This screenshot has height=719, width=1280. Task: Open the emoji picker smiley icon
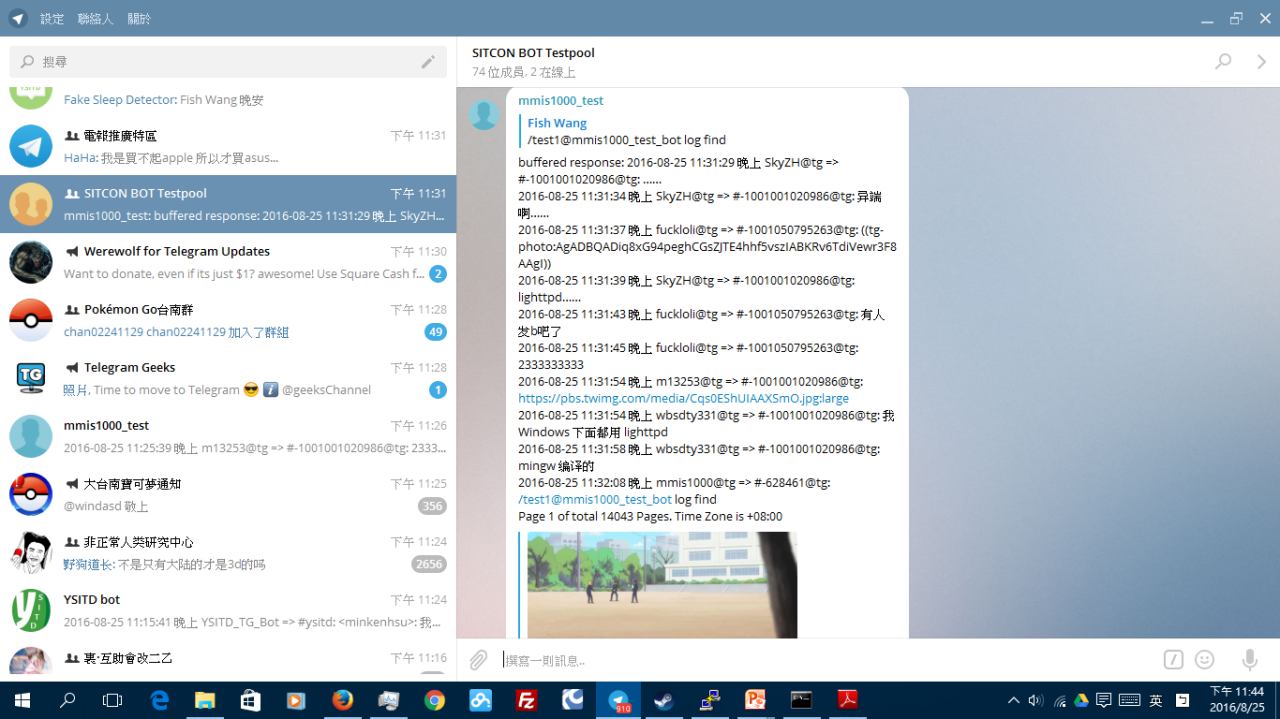pyautogui.click(x=1205, y=660)
